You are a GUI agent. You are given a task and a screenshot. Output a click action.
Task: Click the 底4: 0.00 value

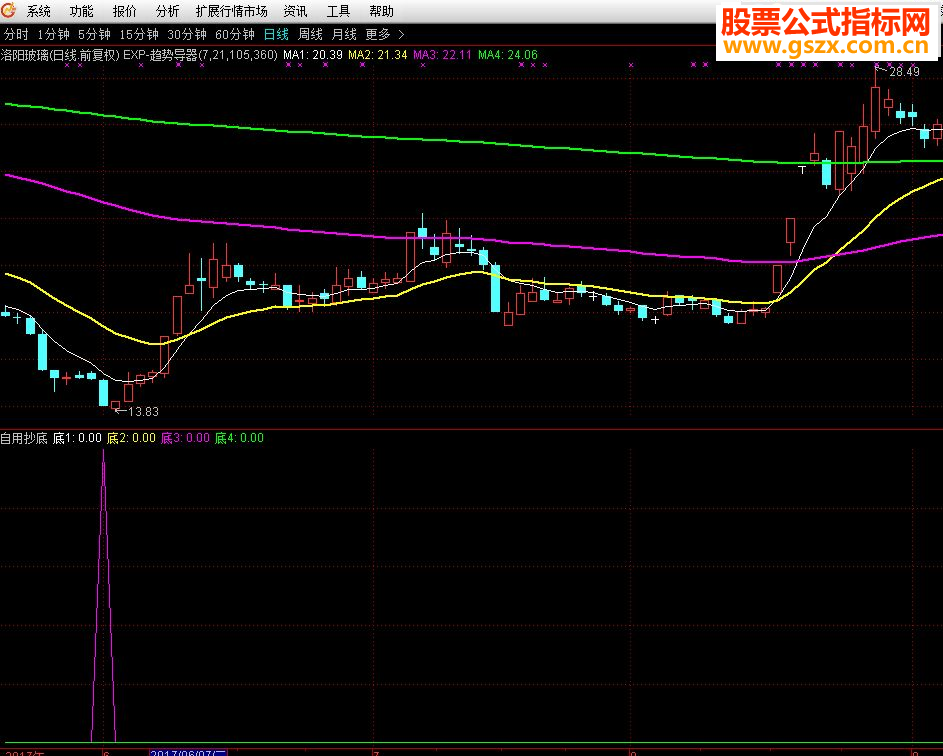click(x=239, y=438)
